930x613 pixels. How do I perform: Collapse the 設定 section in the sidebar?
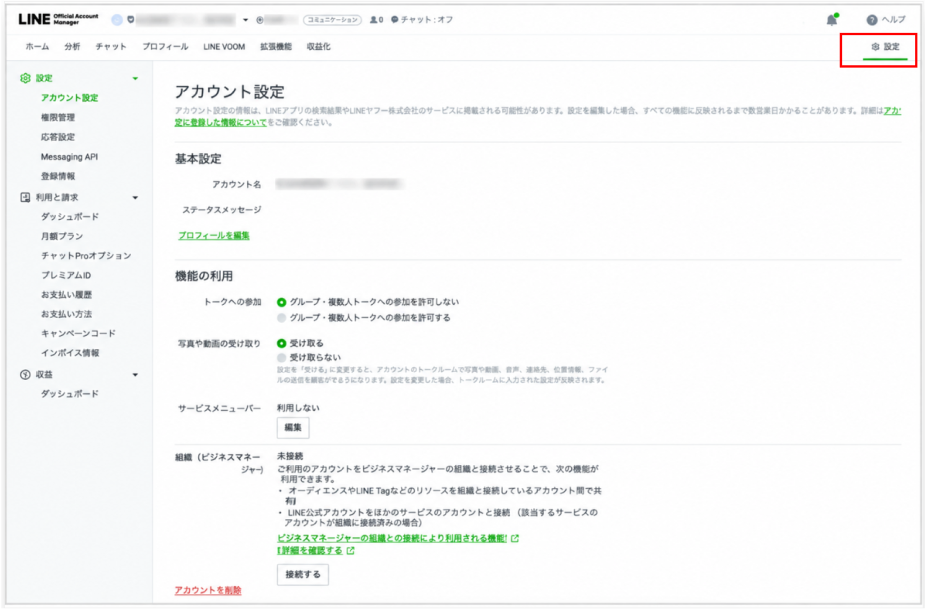[135, 79]
